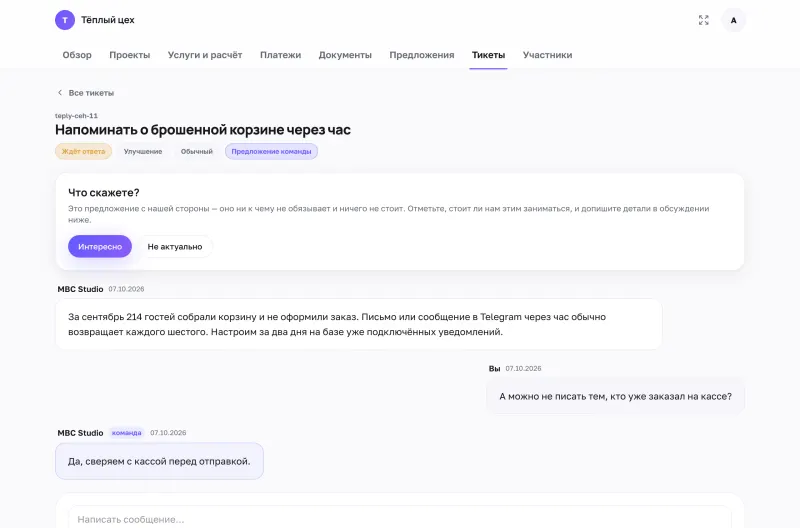Click your message about заказал на кассе
Image resolution: width=800 pixels, height=528 pixels.
coord(615,396)
